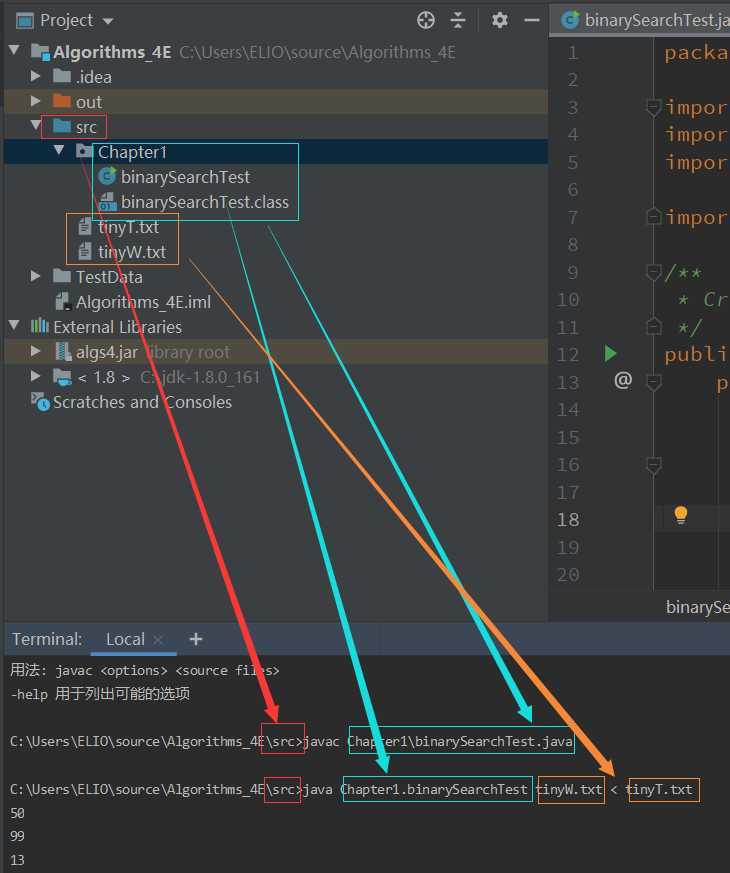Click the Algorithms_4E.iml module file icon
Image resolution: width=730 pixels, height=873 pixels.
[63, 302]
